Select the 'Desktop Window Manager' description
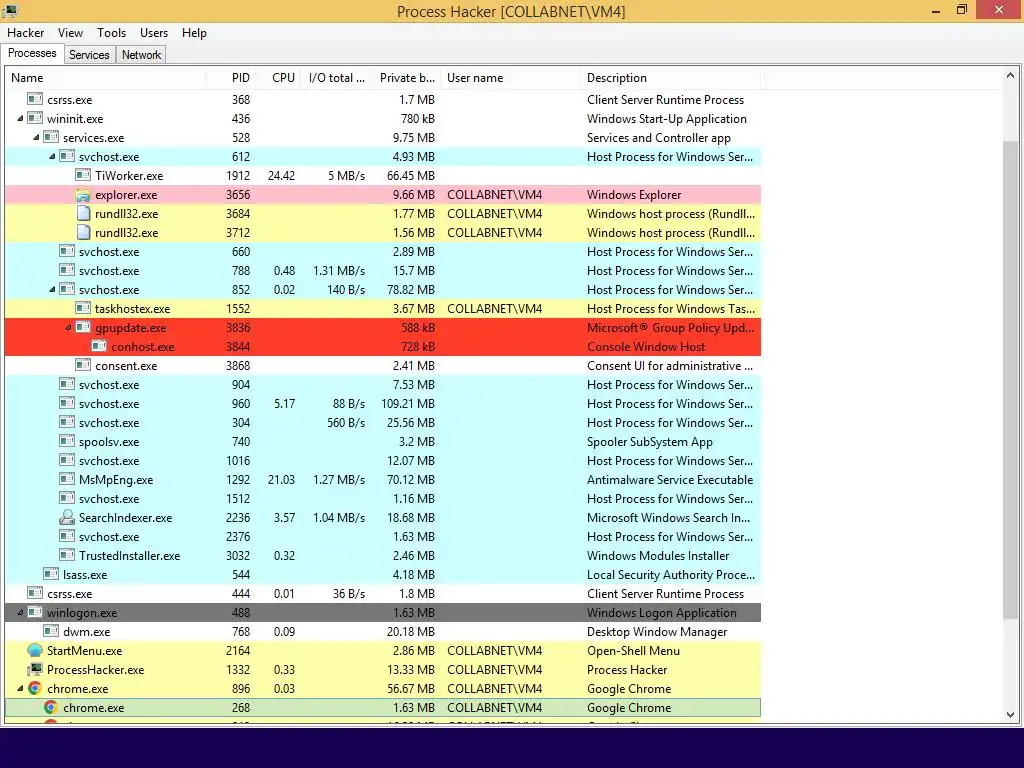This screenshot has height=768, width=1024. [657, 632]
